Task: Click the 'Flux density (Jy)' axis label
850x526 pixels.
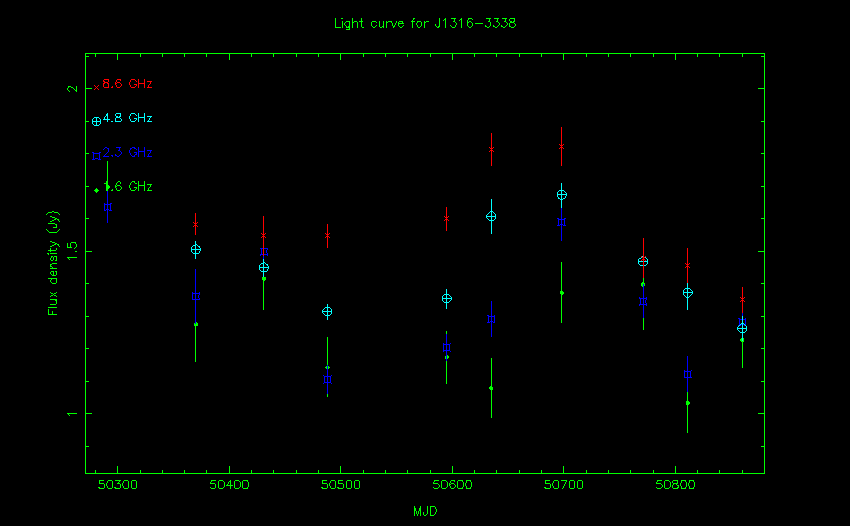Action: (53, 263)
